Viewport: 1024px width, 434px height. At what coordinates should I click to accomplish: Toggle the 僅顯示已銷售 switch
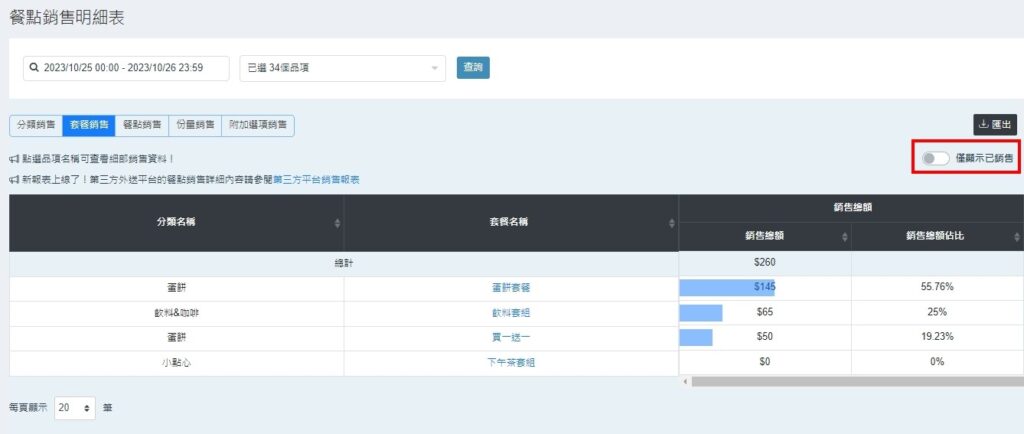(x=936, y=158)
